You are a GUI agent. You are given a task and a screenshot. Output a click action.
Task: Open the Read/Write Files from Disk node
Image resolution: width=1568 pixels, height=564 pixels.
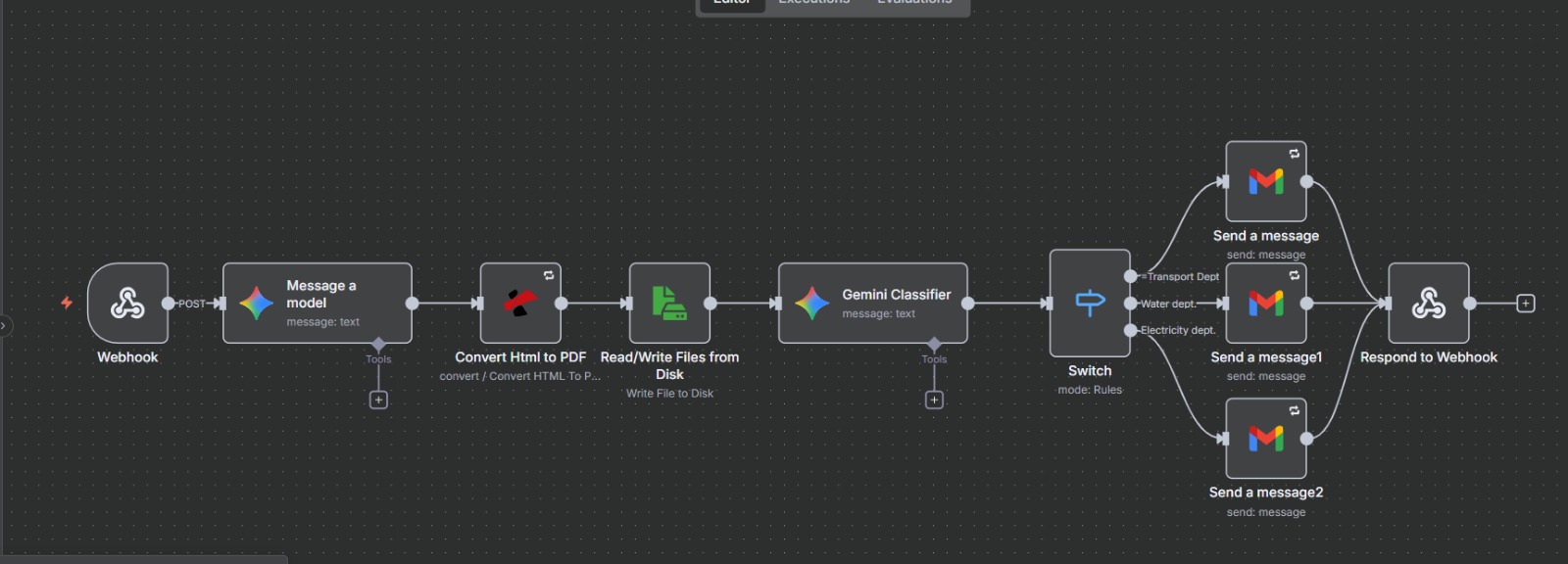[x=669, y=303]
